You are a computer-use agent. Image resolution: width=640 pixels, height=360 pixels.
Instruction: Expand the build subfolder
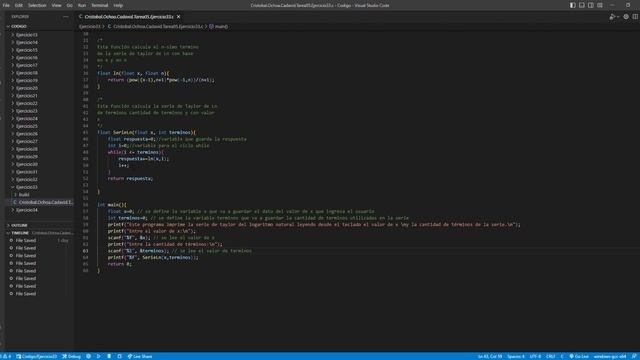click(x=40, y=195)
